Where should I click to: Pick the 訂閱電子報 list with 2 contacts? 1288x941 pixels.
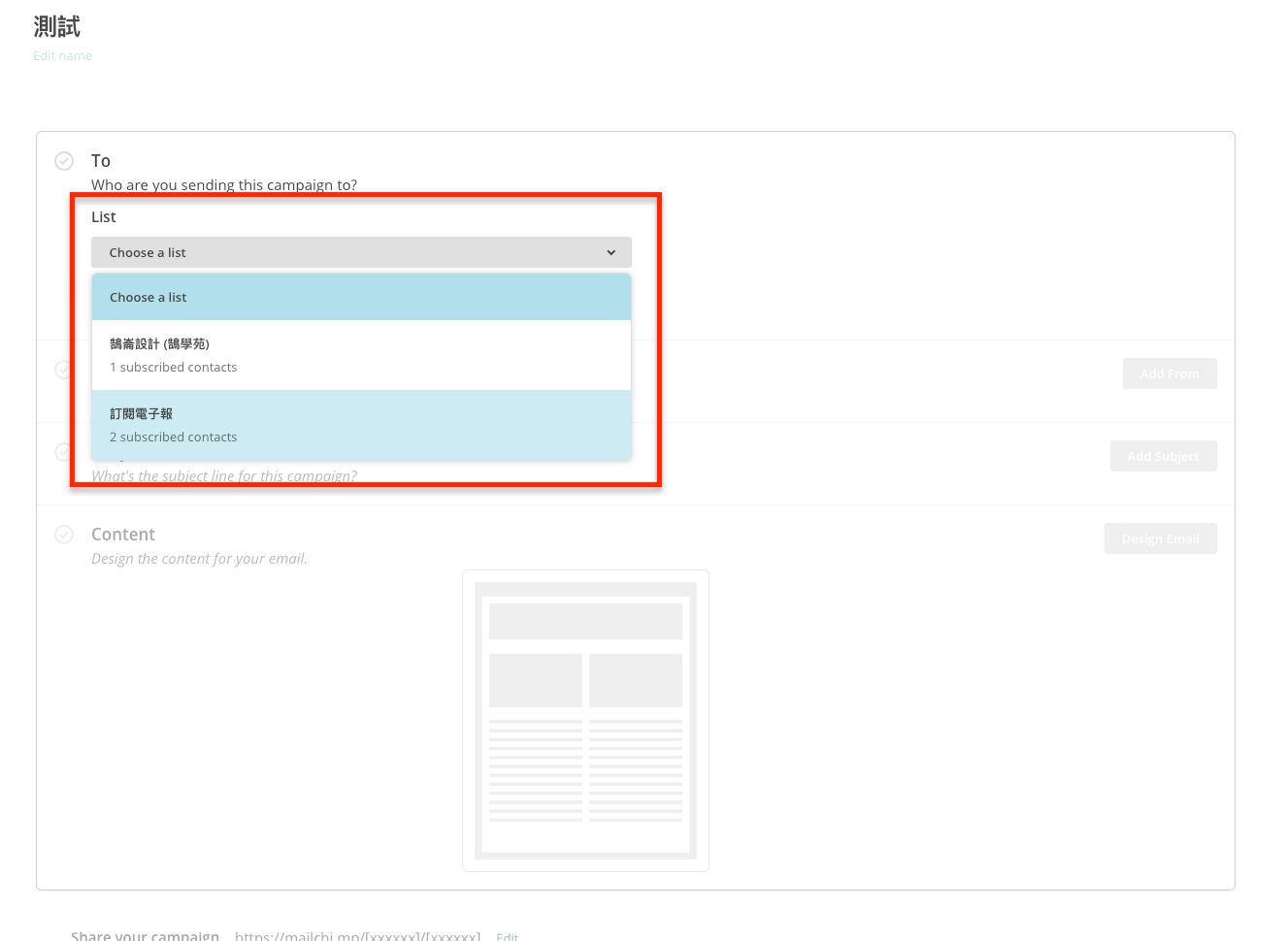pos(361,425)
